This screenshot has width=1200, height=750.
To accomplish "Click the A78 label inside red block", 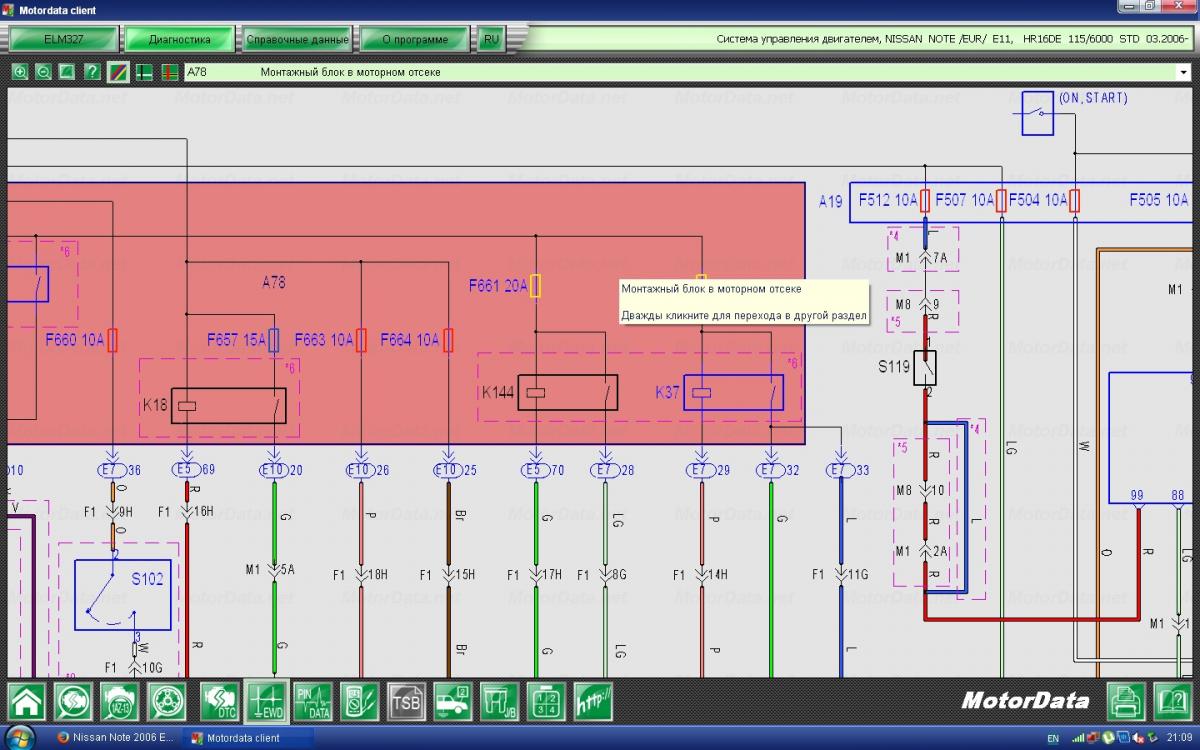I will [273, 283].
